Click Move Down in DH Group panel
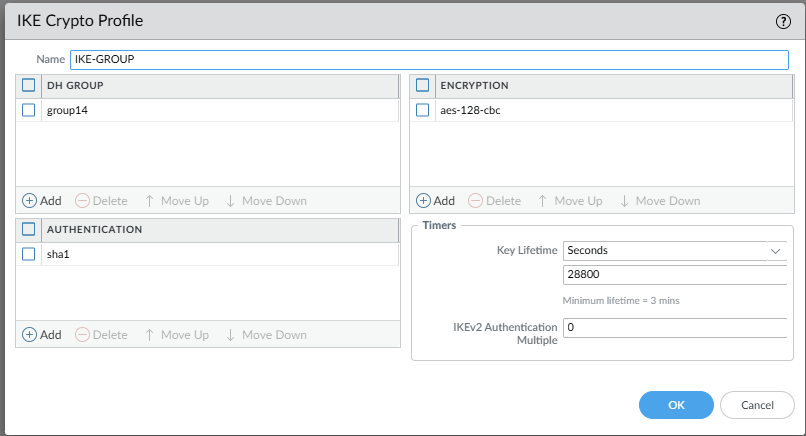 click(x=265, y=201)
